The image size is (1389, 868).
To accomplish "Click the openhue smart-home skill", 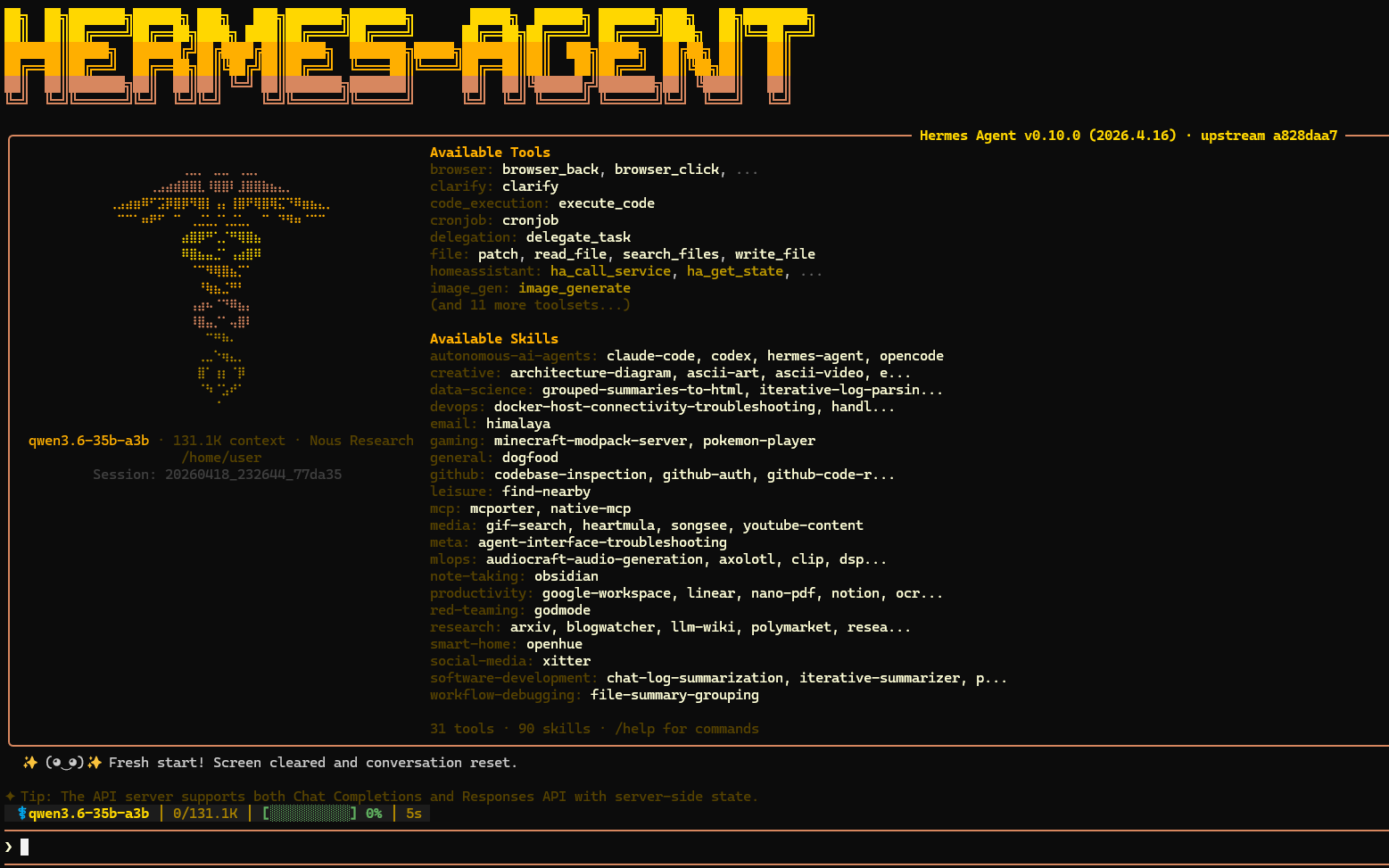I will pos(554,644).
